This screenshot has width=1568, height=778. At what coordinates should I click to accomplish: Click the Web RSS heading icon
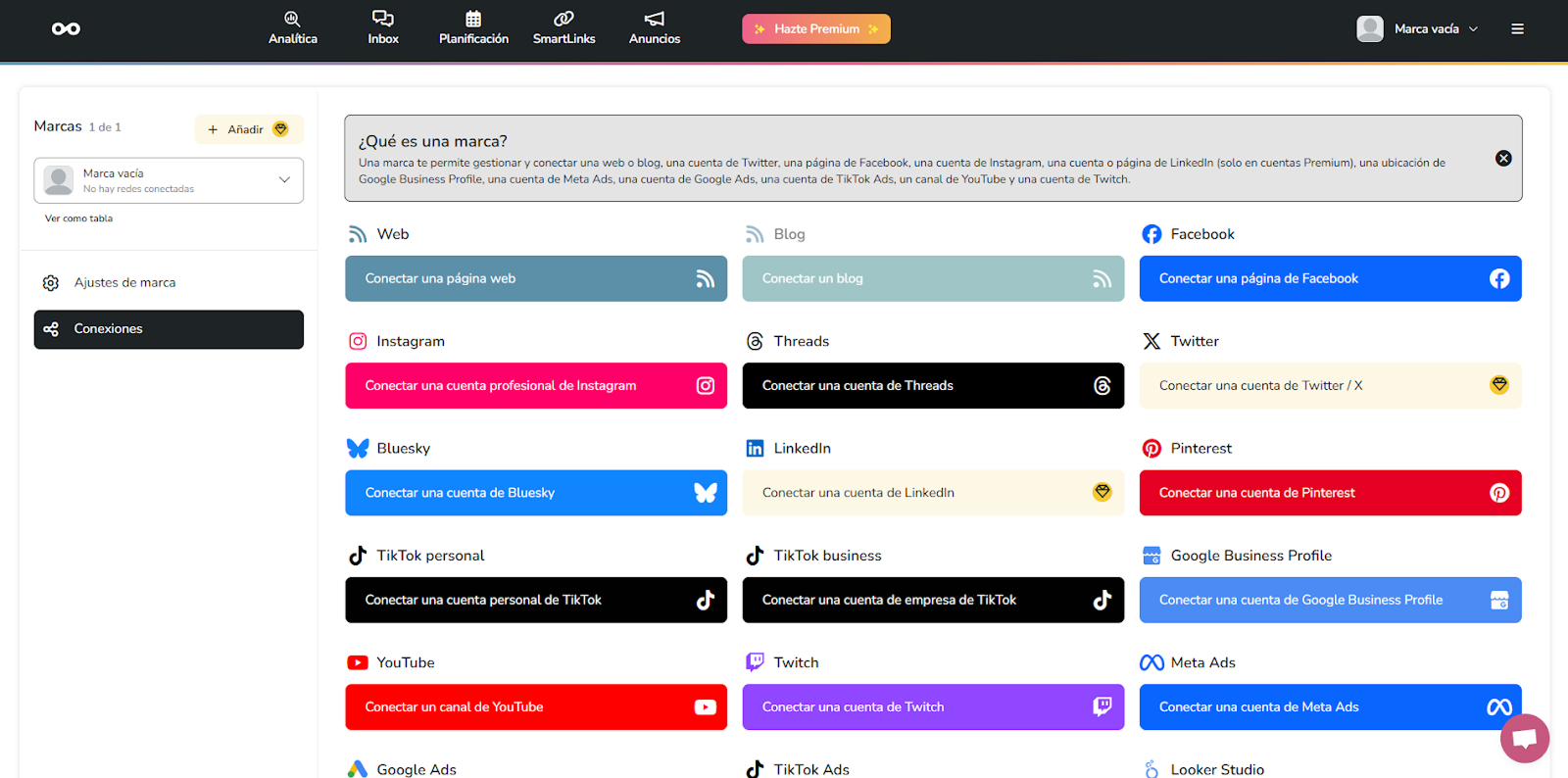click(358, 234)
